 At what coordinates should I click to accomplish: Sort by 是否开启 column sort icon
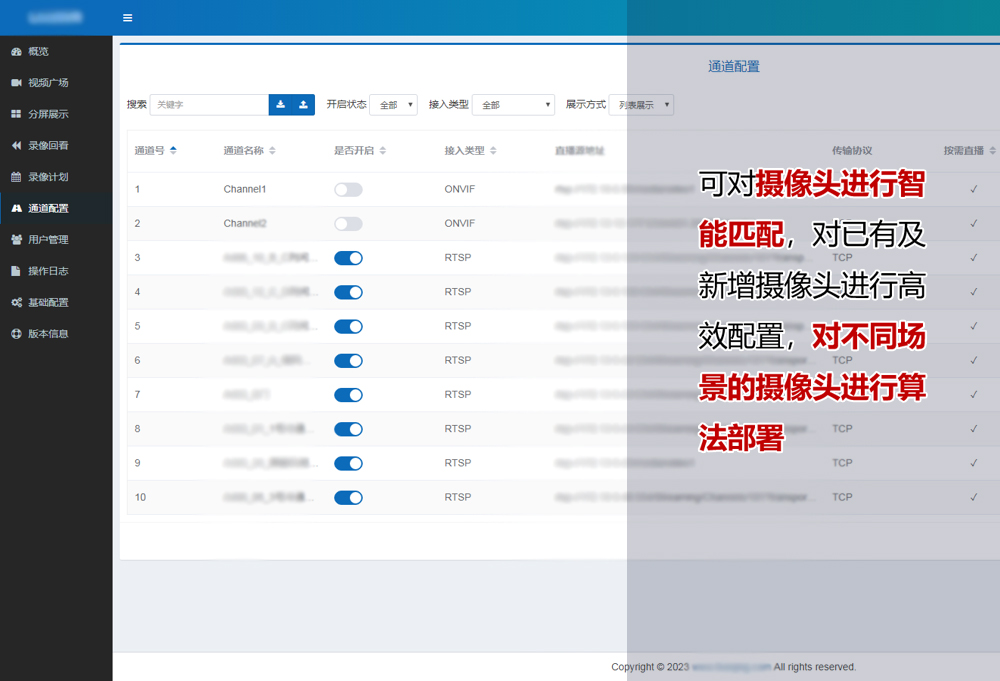383,151
